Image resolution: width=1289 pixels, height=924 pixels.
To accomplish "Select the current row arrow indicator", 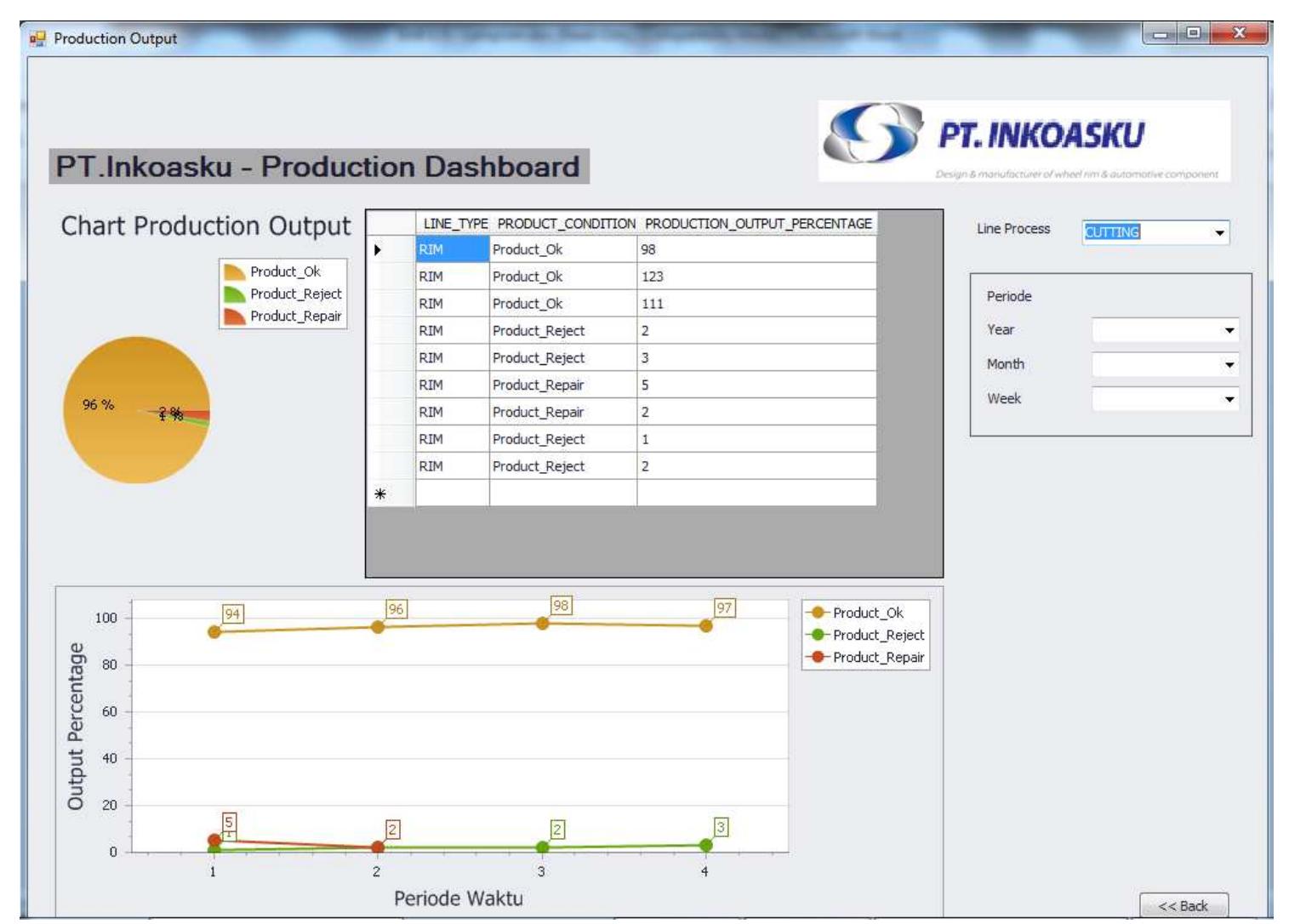I will click(x=378, y=249).
